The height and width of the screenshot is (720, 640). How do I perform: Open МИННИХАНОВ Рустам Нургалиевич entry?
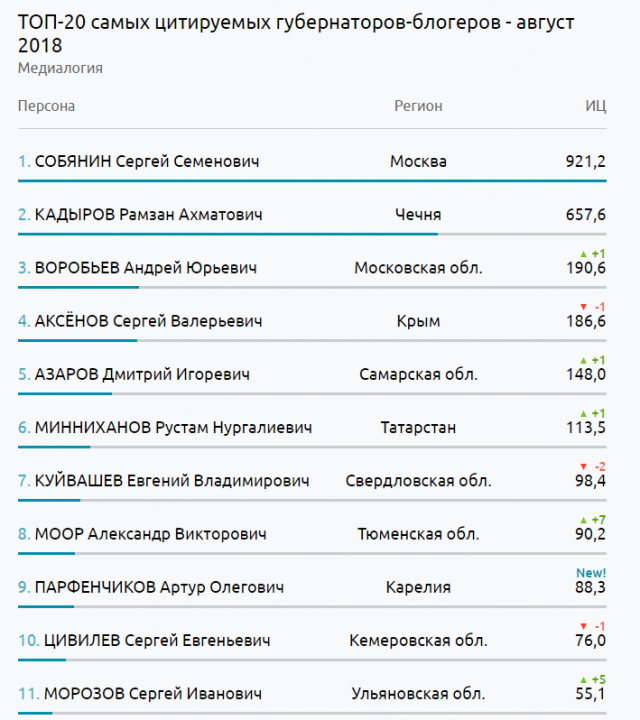point(165,427)
